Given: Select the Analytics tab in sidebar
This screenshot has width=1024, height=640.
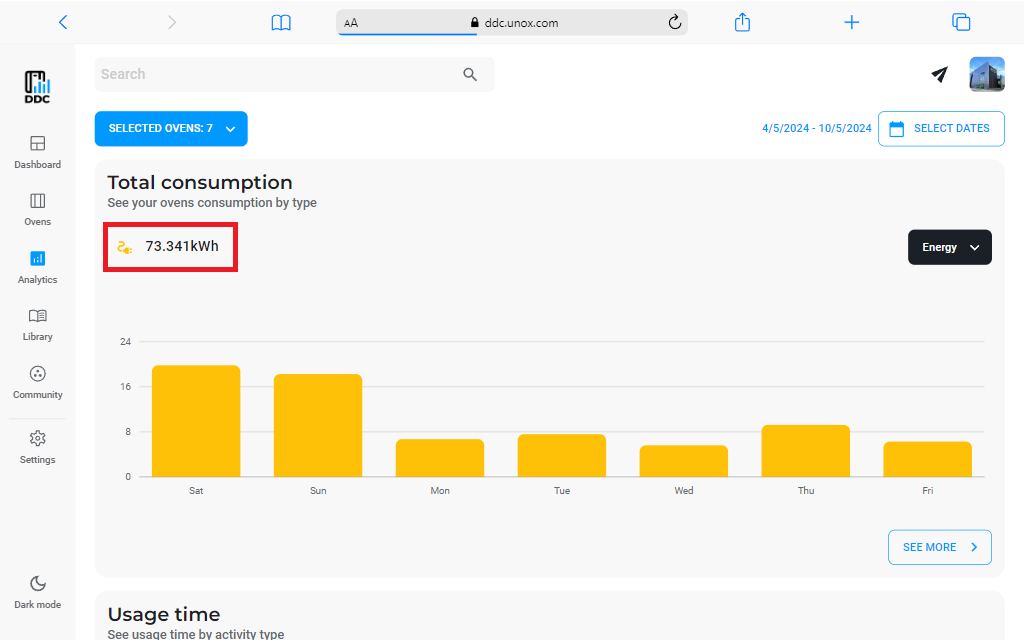Looking at the screenshot, I should [37, 267].
